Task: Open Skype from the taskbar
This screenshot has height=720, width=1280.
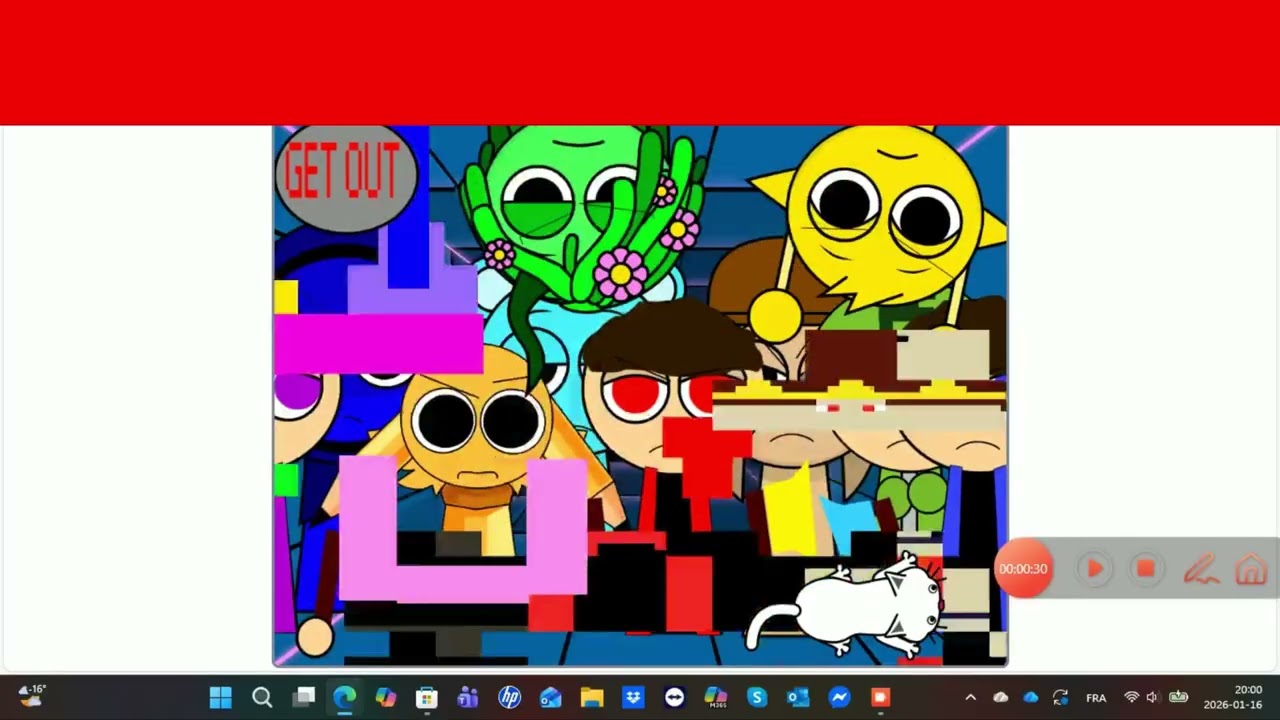Action: click(757, 697)
